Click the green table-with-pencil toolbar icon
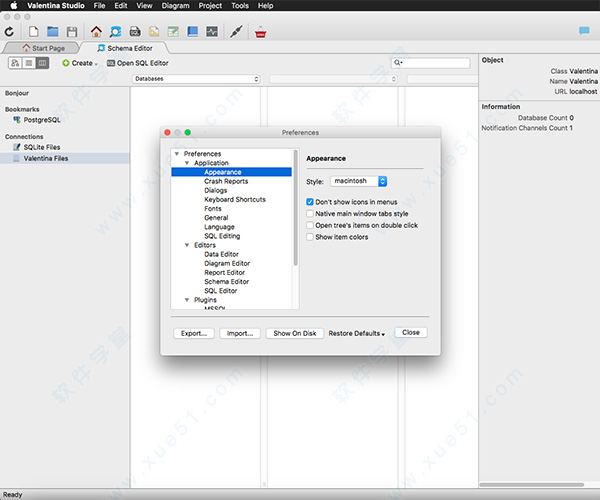This screenshot has height=500, width=600. tap(173, 32)
